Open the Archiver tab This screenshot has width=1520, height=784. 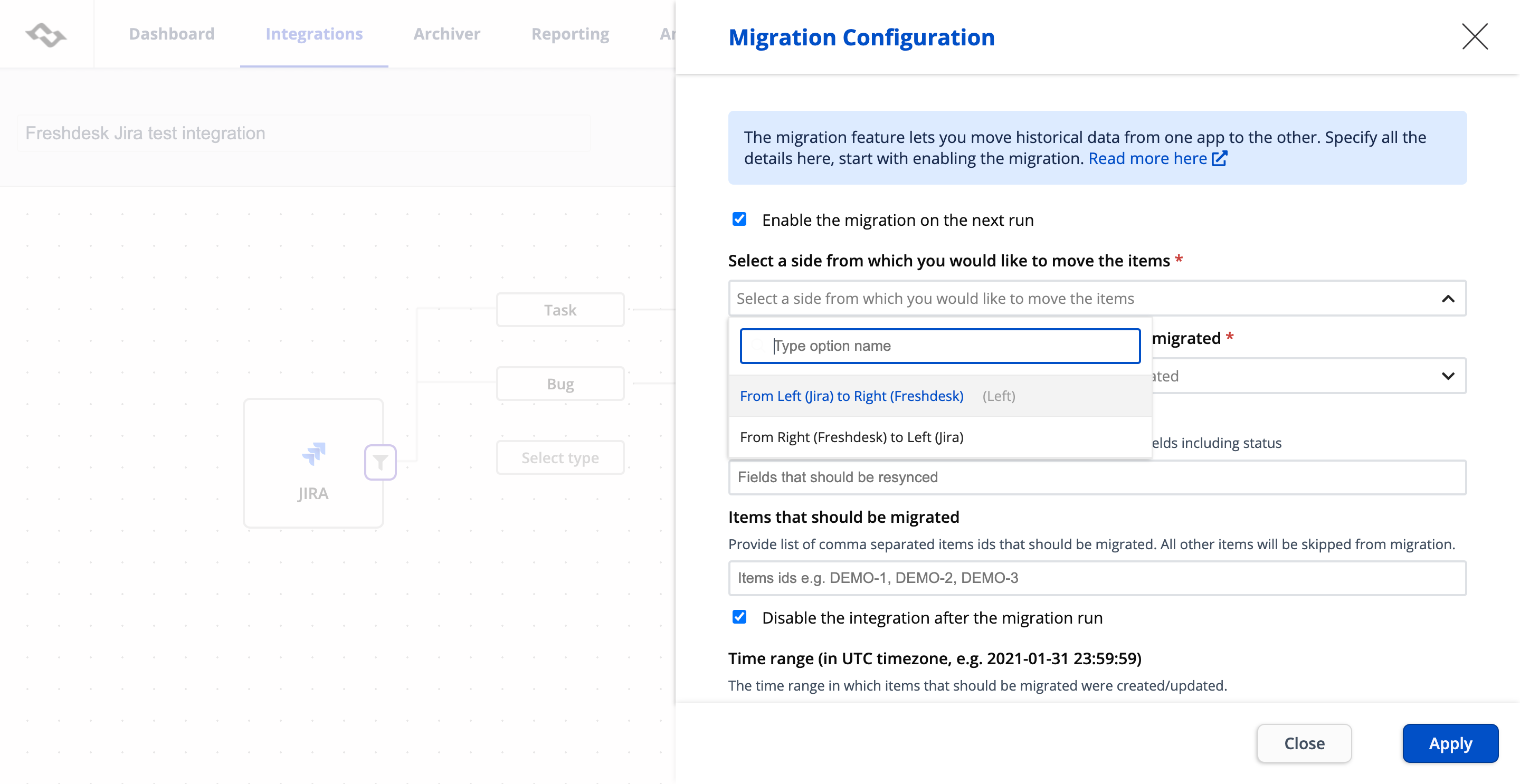pyautogui.click(x=446, y=34)
